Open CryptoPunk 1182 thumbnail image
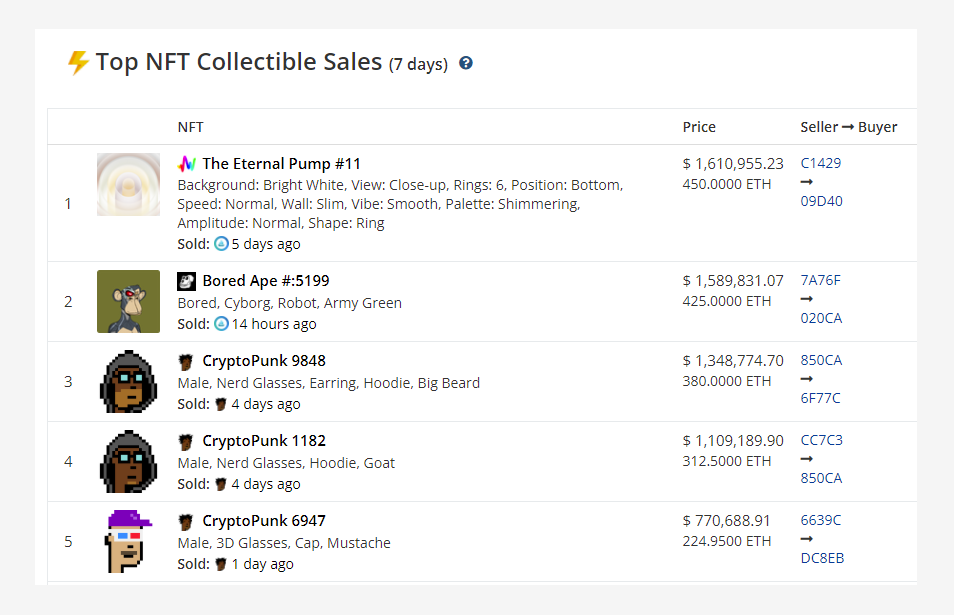The width and height of the screenshot is (954, 615). point(128,461)
